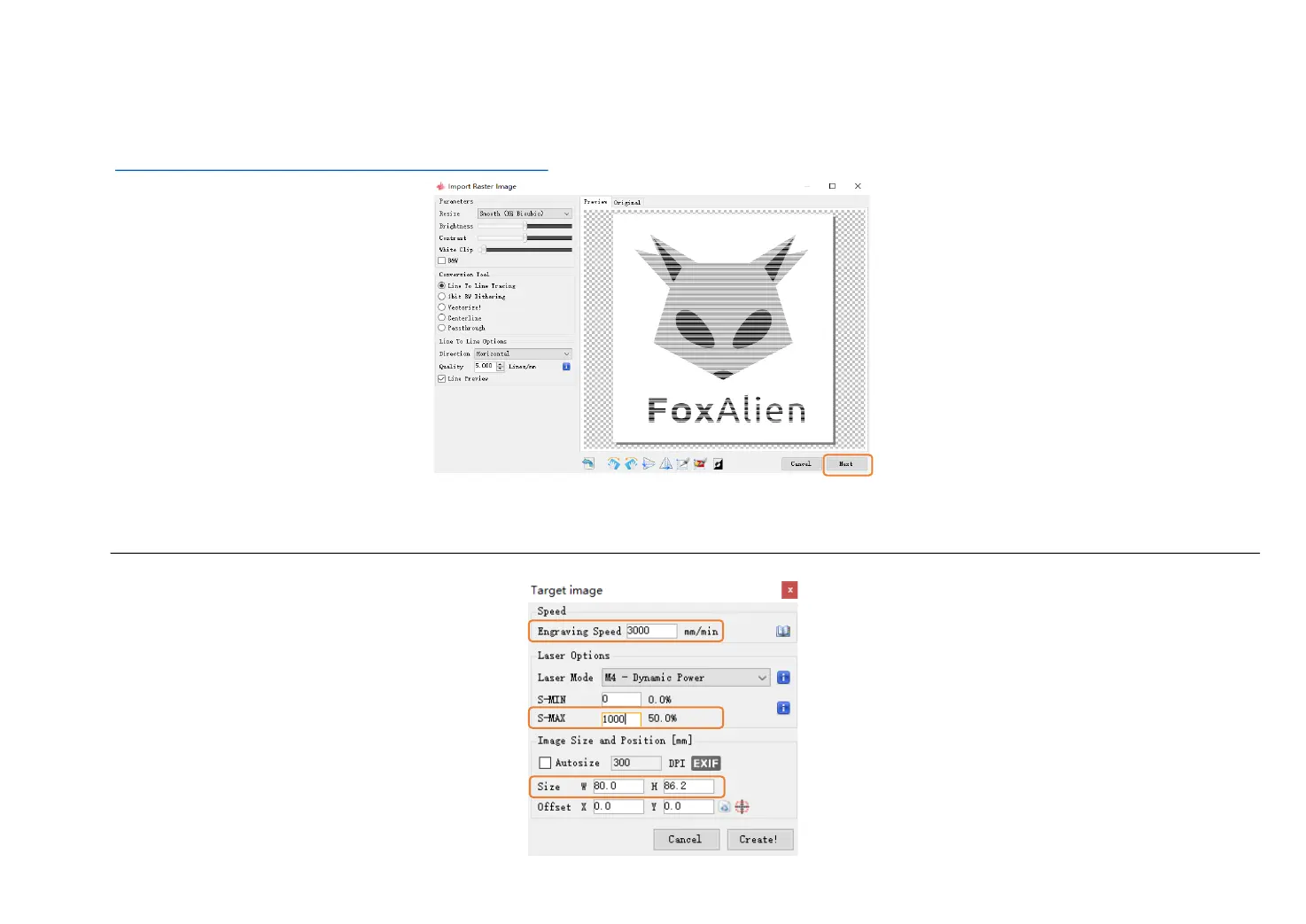Open the material book icon beside Engraving Speed
1306x924 pixels.
click(783, 632)
